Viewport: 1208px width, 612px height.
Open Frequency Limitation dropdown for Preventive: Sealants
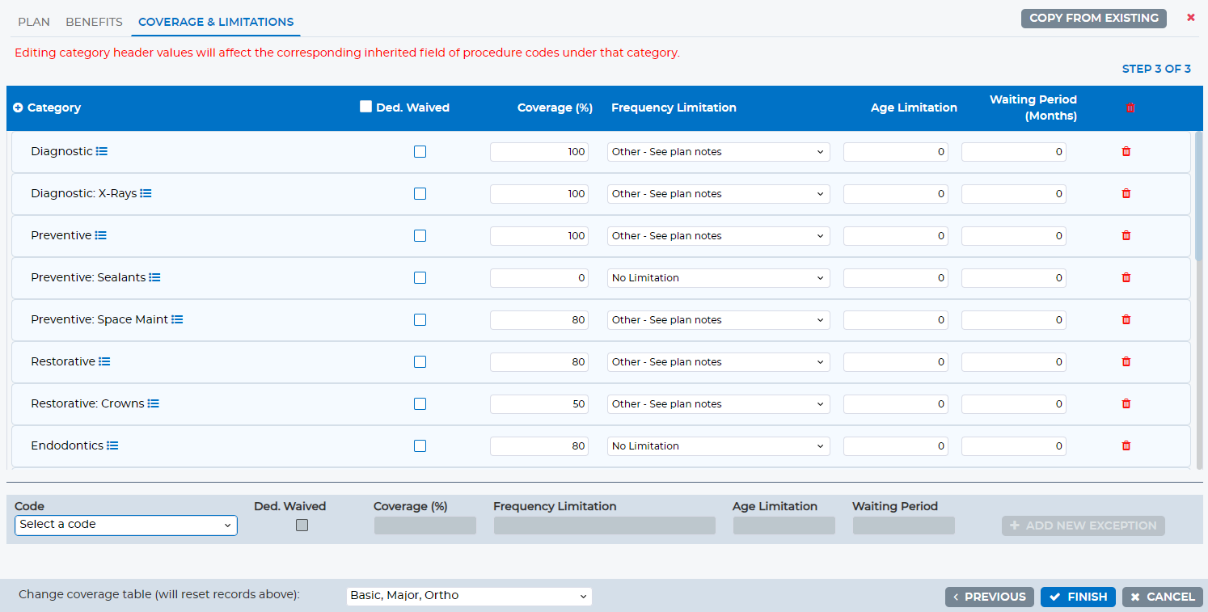coord(718,278)
